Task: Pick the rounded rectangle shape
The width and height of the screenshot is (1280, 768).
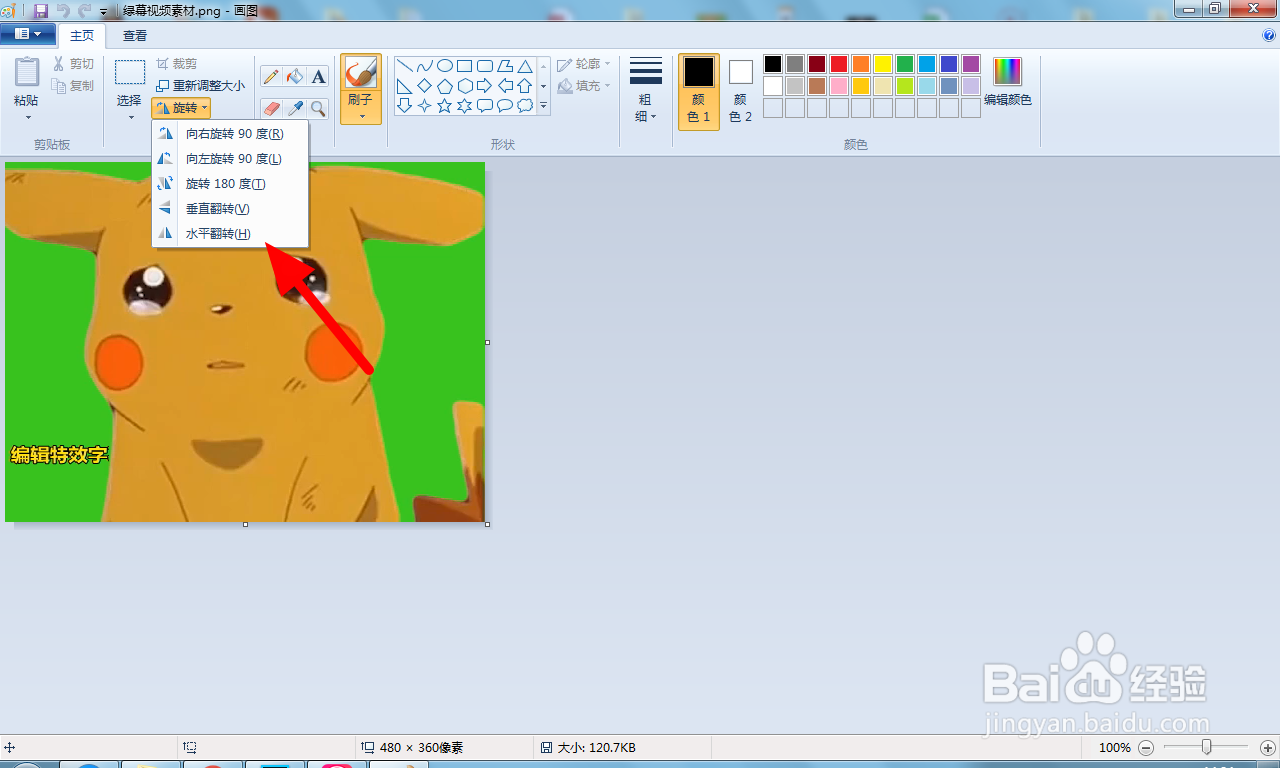Action: tap(485, 66)
